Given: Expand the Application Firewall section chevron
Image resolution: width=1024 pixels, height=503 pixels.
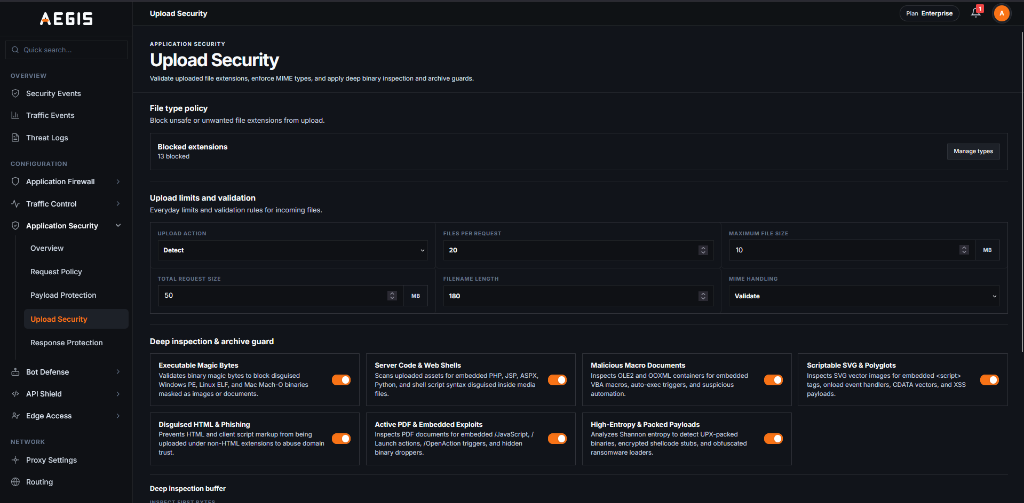Looking at the screenshot, I should click(x=118, y=182).
